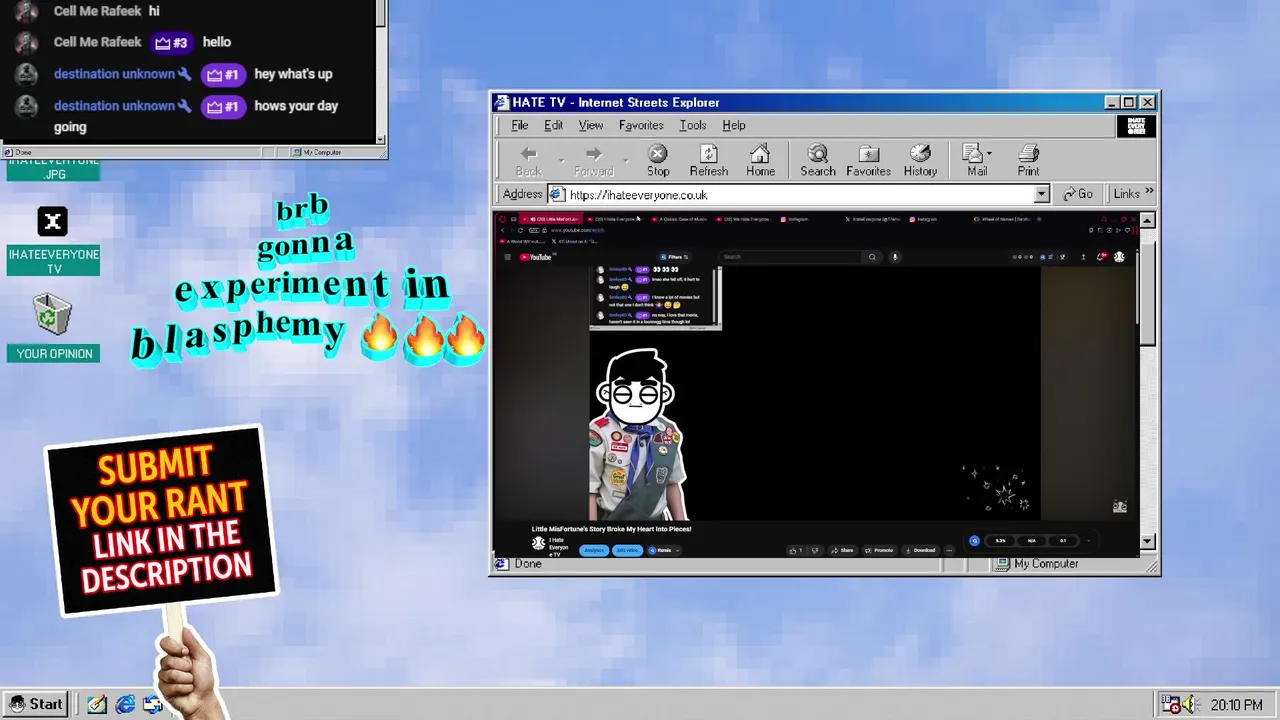The image size is (1280, 720).
Task: Expand the Back button history arrow
Action: click(x=561, y=160)
